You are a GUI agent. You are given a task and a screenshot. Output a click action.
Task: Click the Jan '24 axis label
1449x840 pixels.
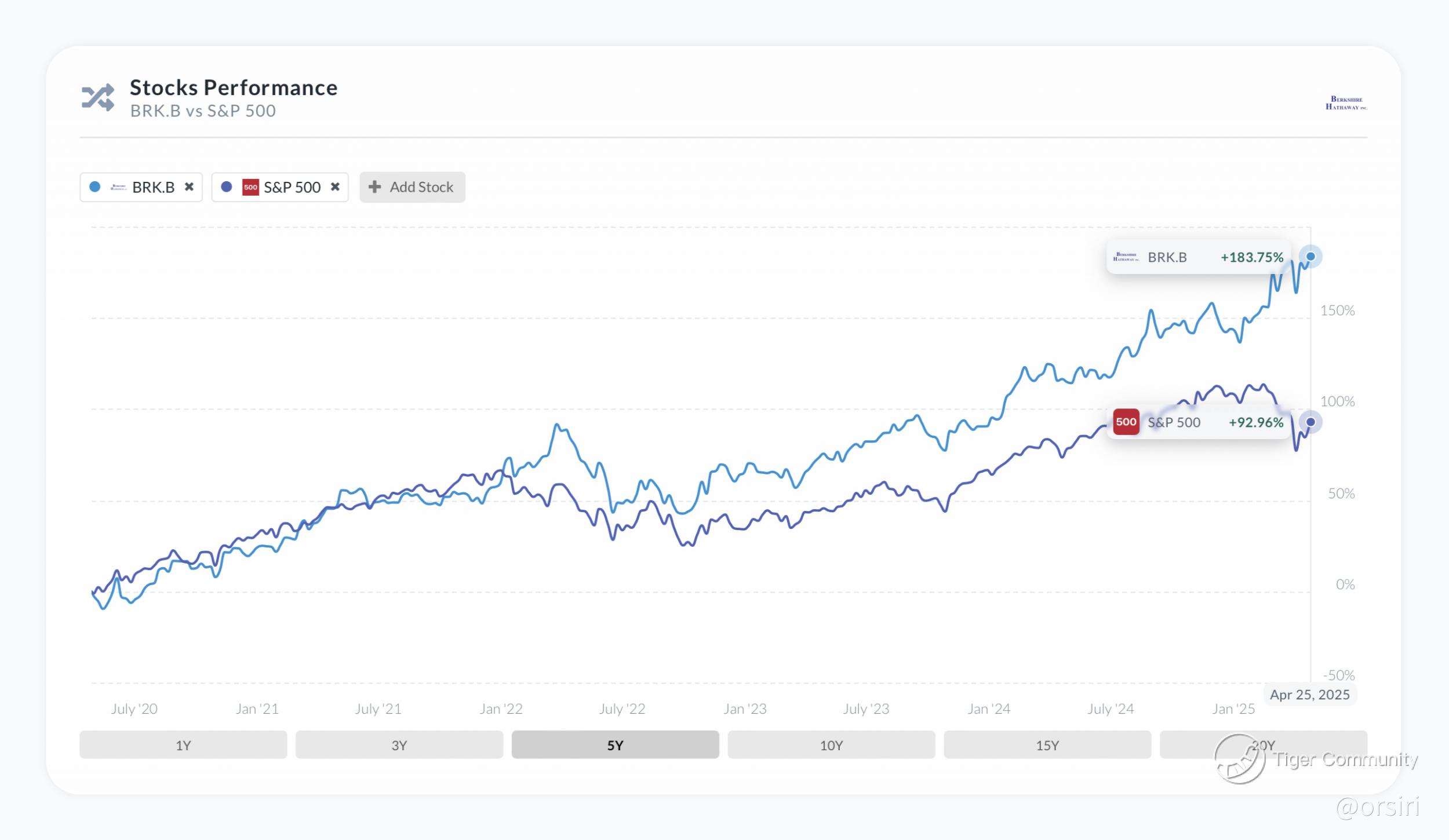989,709
